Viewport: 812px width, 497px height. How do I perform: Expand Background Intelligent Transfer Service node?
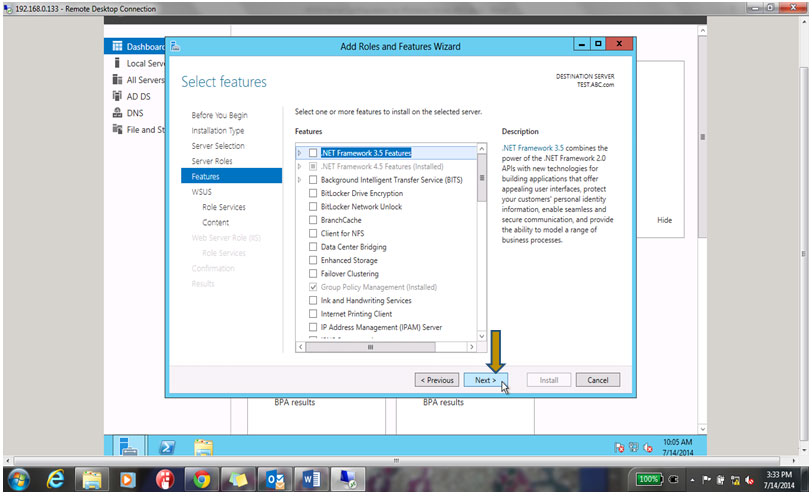tap(299, 180)
